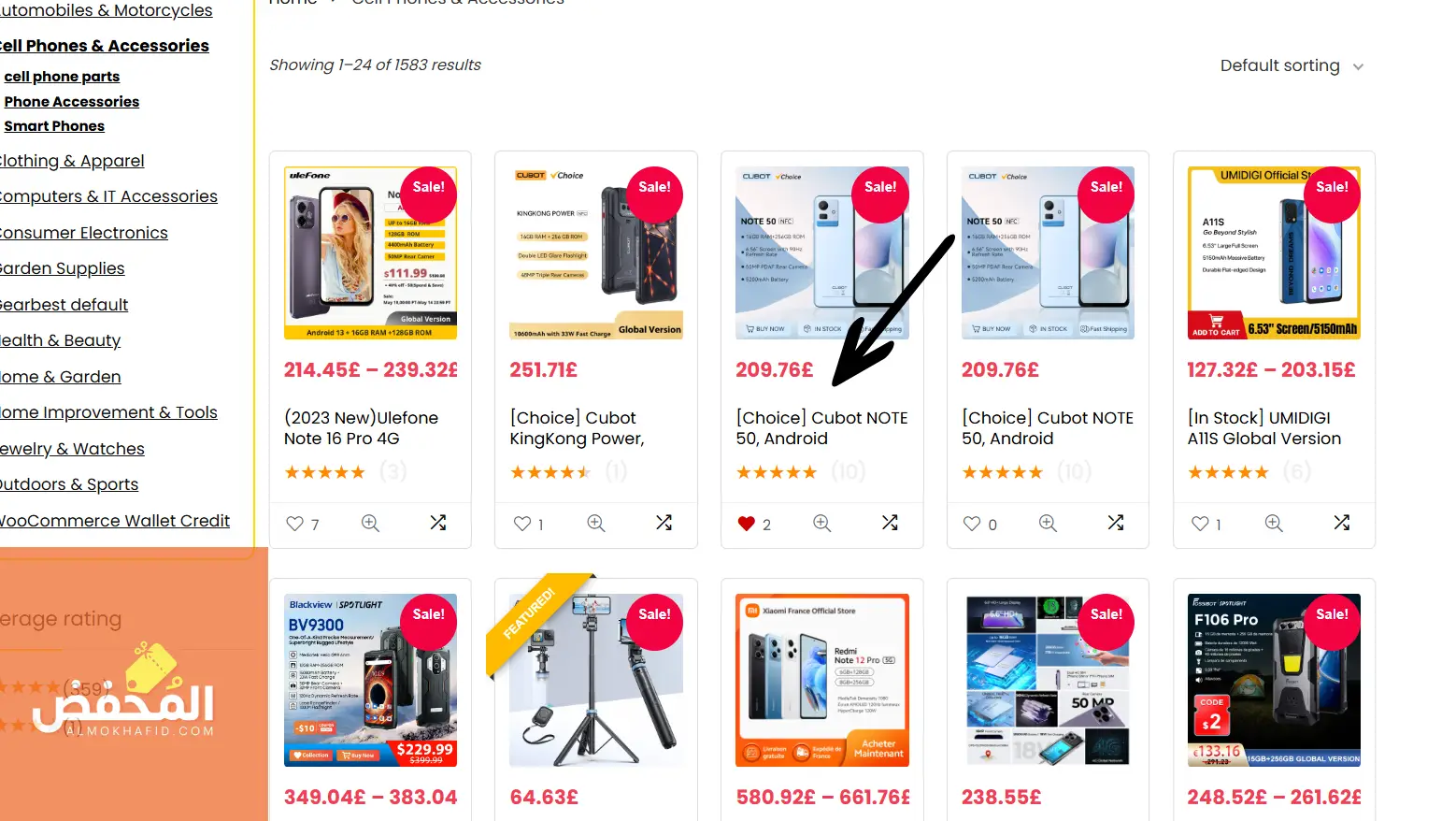1456x821 pixels.
Task: Compare icon for UMIDIGI A11S Global Version
Action: coord(1341,523)
